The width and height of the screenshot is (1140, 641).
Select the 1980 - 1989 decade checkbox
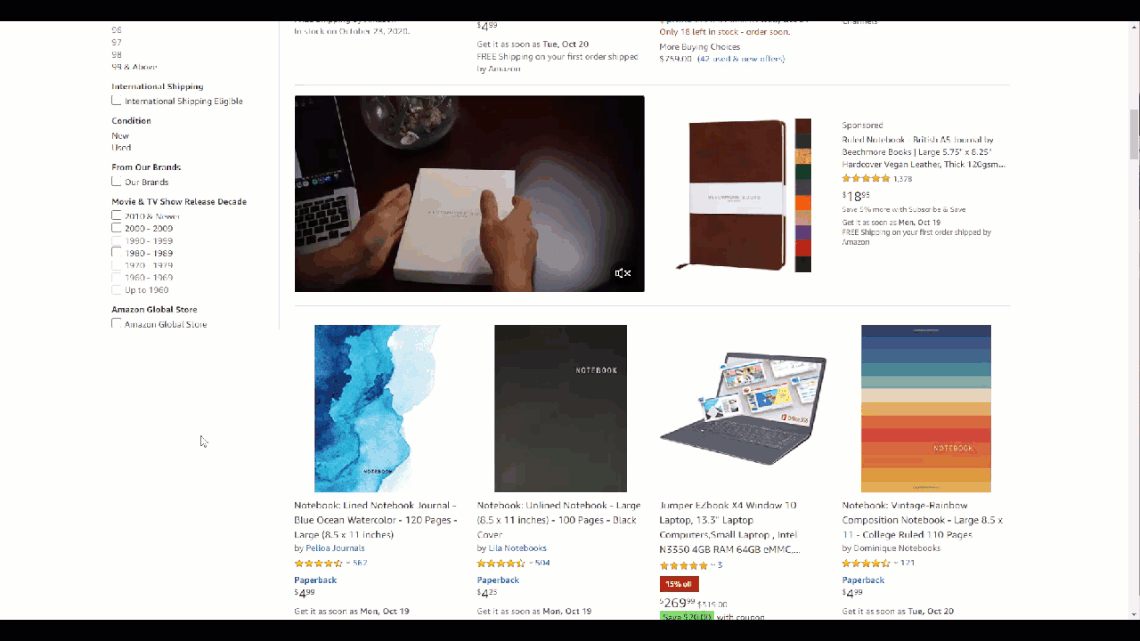tap(116, 252)
